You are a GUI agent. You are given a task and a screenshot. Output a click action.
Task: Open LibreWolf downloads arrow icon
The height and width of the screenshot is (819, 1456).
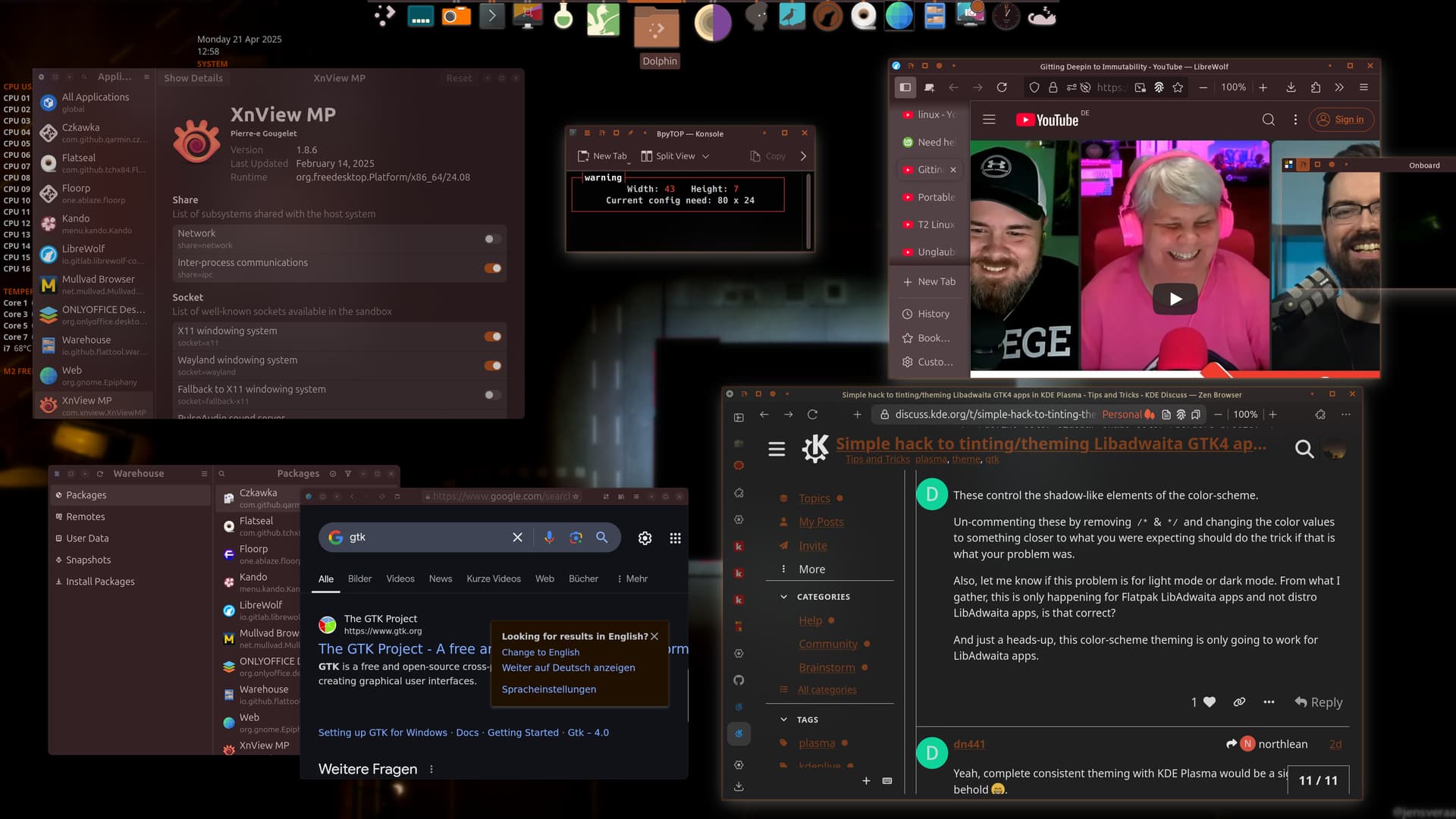click(1291, 88)
